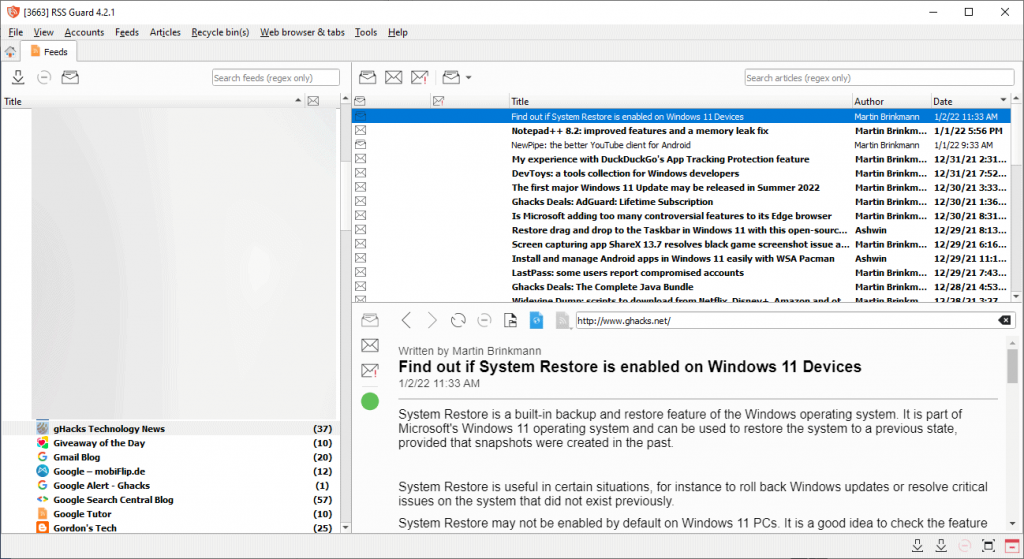The width and height of the screenshot is (1024, 559).
Task: Select the Google – mobiFlip.de feed
Action: click(169, 471)
